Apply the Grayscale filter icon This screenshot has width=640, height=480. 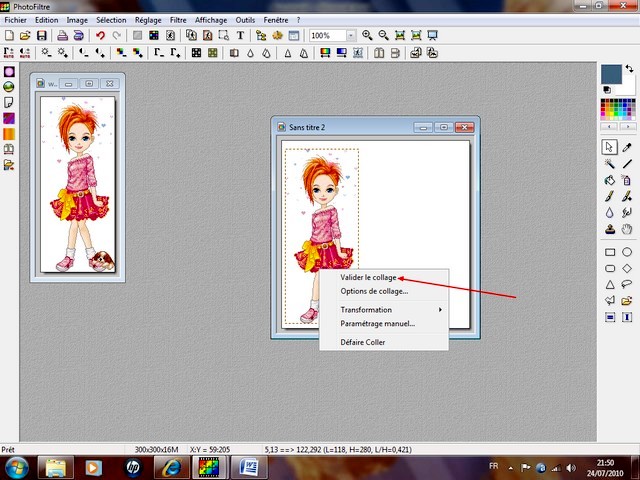coord(196,53)
